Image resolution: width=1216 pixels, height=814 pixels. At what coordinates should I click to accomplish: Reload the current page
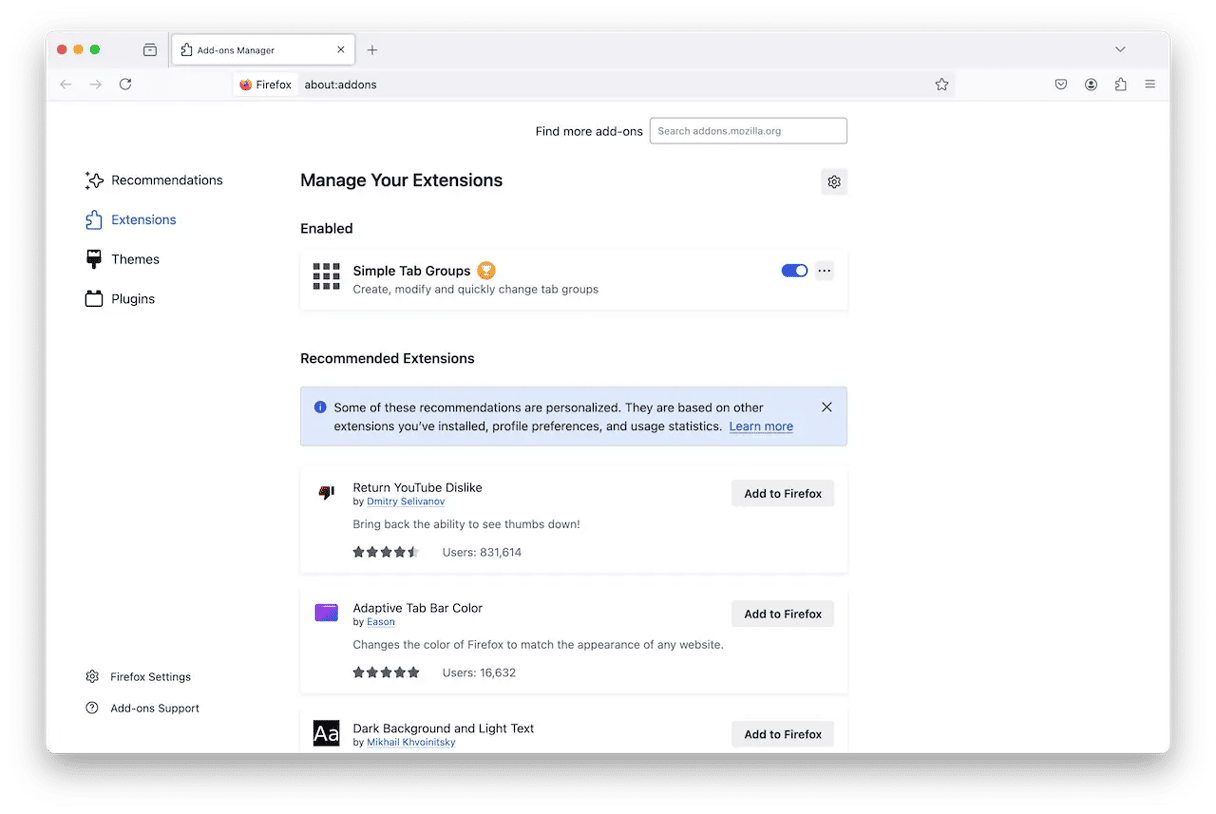tap(125, 85)
